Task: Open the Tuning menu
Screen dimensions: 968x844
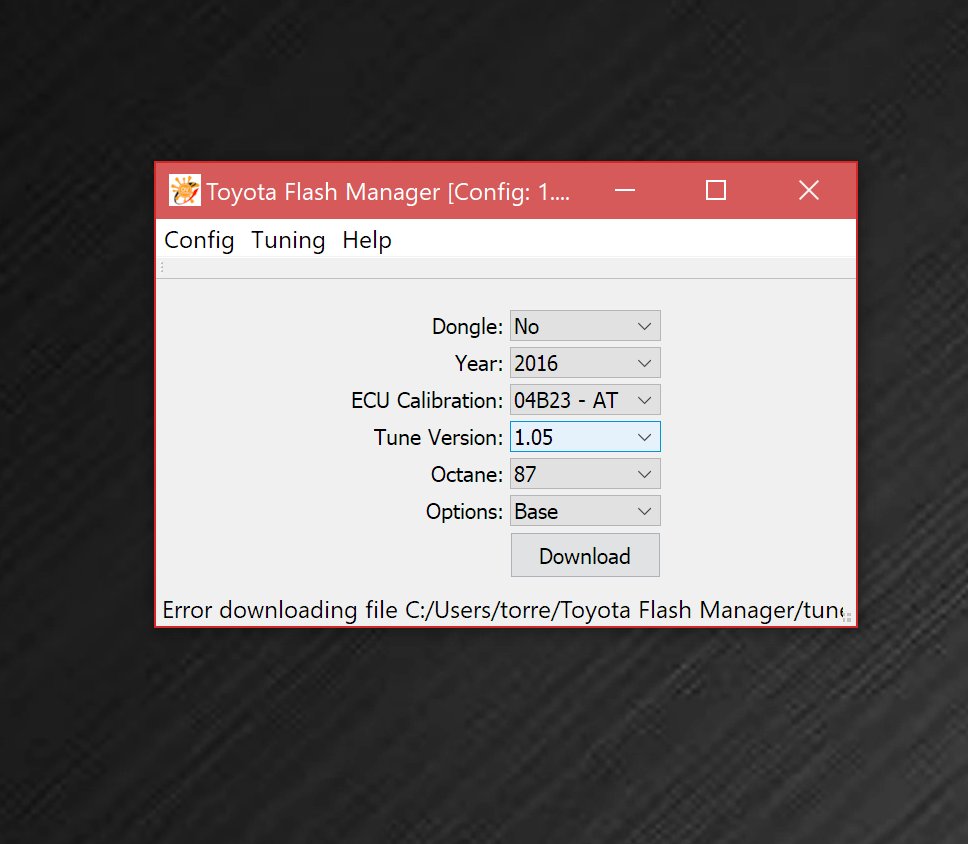Action: point(288,240)
